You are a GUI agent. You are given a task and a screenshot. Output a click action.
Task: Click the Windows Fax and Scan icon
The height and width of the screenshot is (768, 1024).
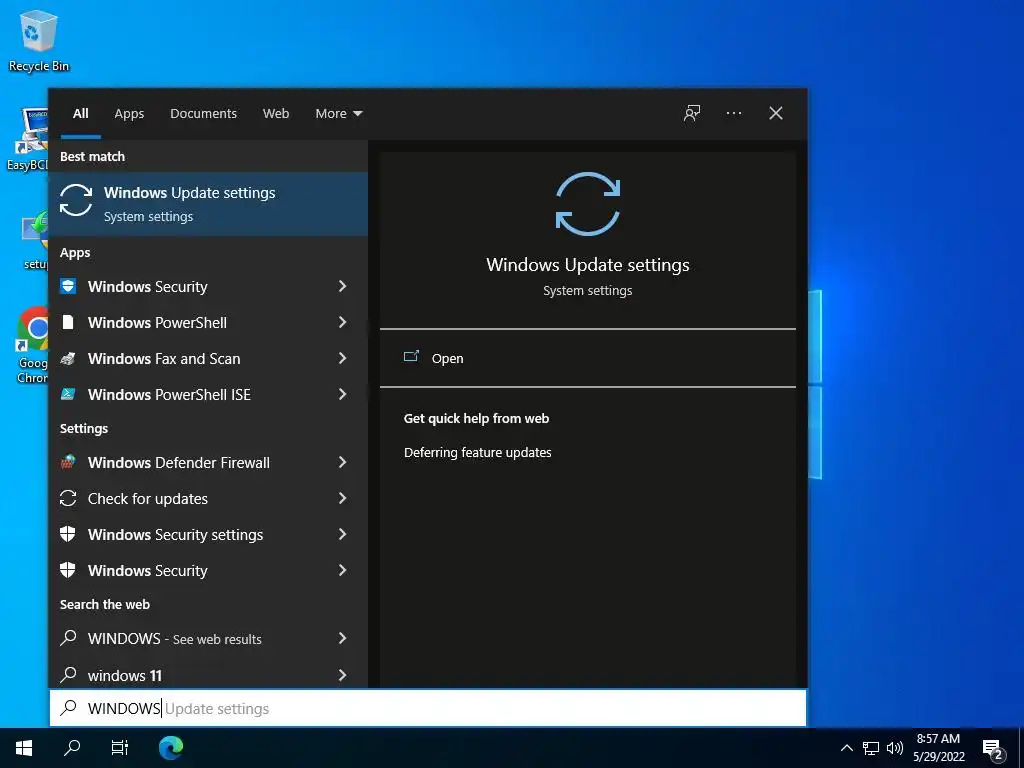(x=68, y=358)
